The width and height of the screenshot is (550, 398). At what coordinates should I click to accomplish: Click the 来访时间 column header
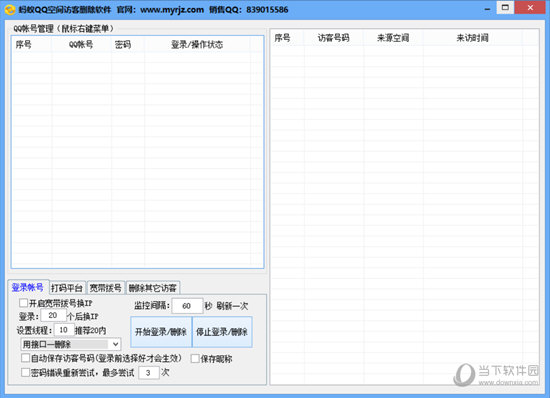point(472,38)
